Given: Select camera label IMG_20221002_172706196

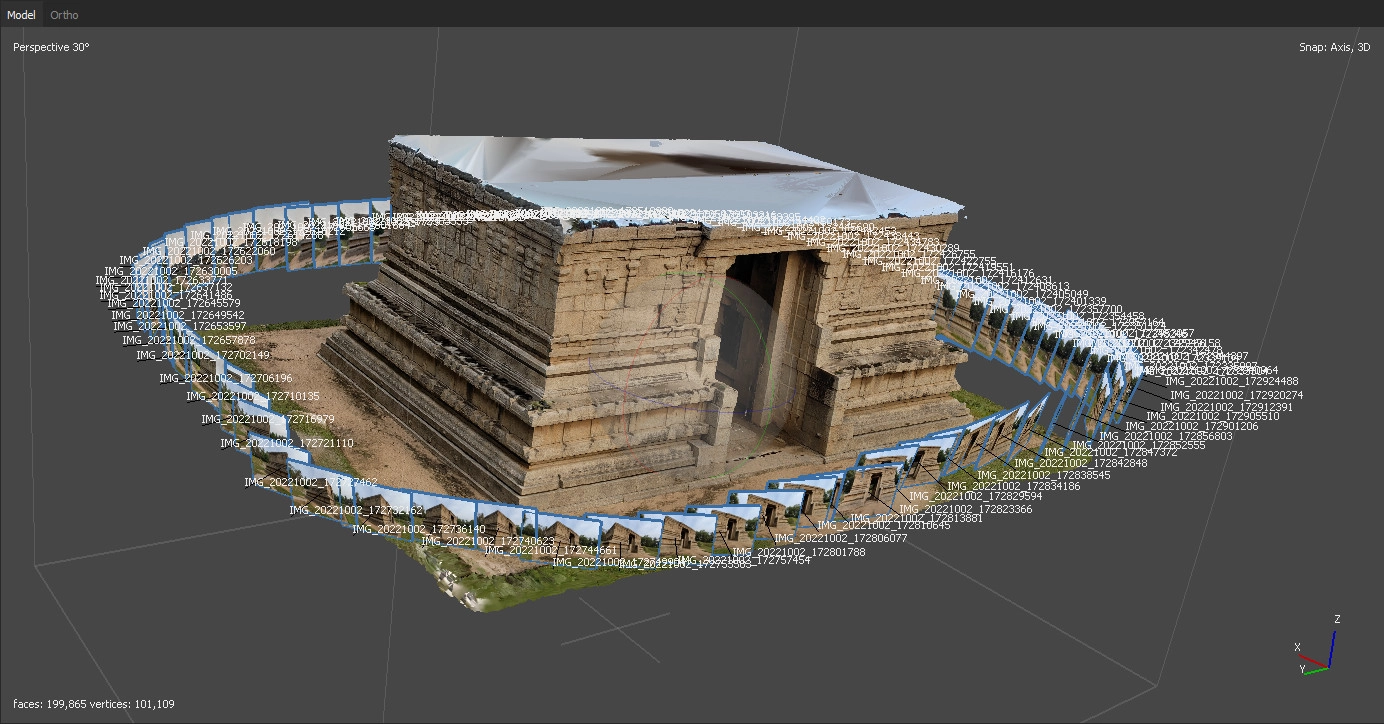Looking at the screenshot, I should pyautogui.click(x=225, y=379).
